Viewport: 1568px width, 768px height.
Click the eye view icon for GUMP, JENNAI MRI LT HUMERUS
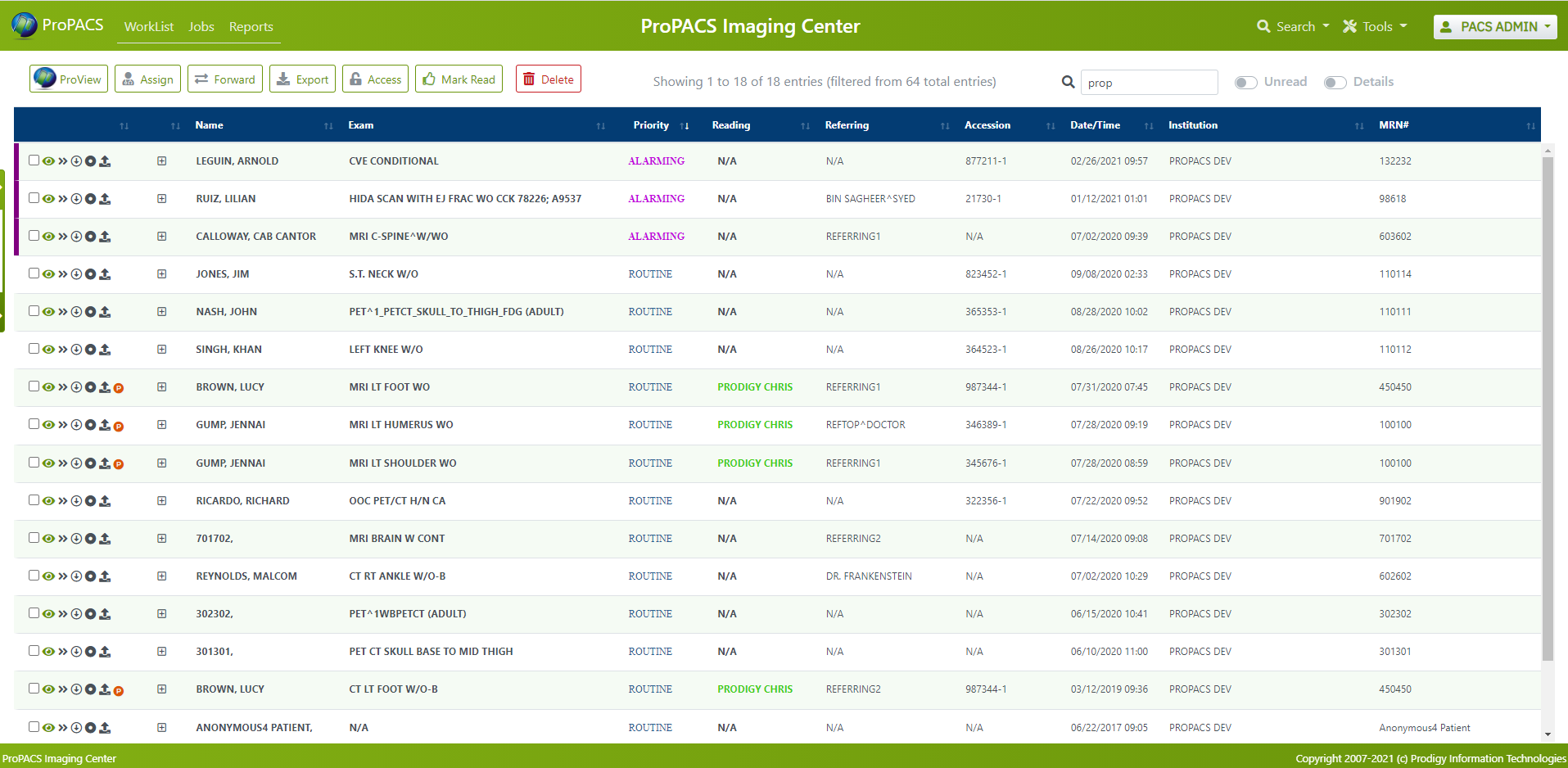point(49,425)
